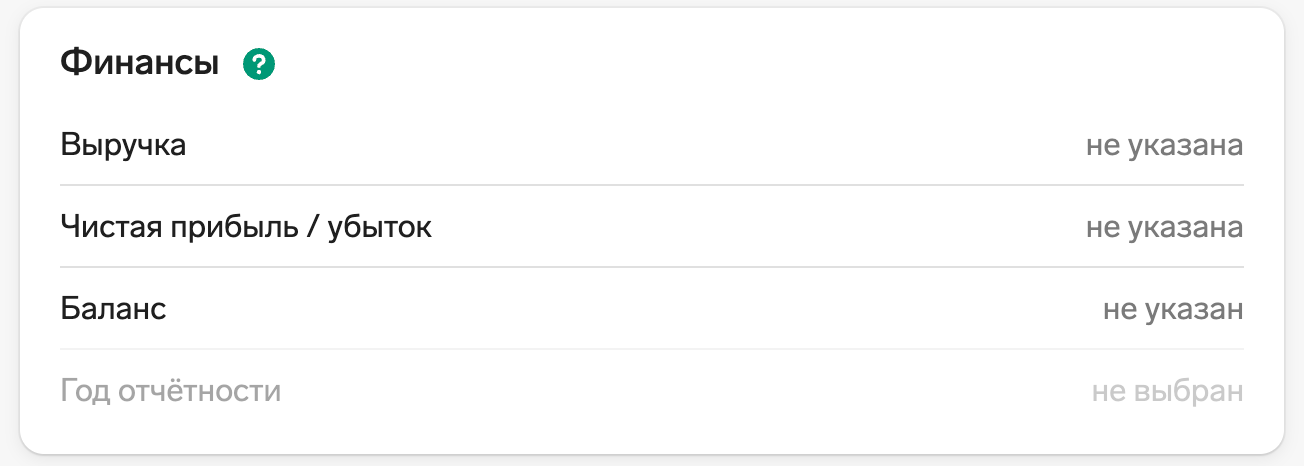Click the word Год in the last row
The width and height of the screenshot is (1304, 466).
click(x=83, y=391)
